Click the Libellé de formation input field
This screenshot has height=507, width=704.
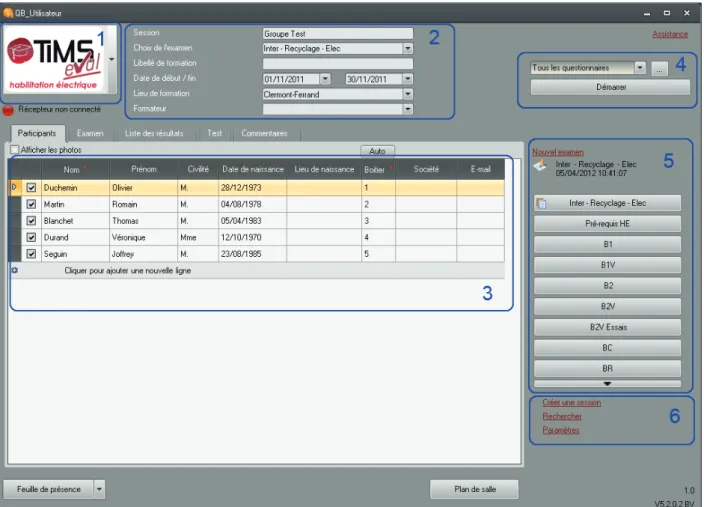coord(338,64)
